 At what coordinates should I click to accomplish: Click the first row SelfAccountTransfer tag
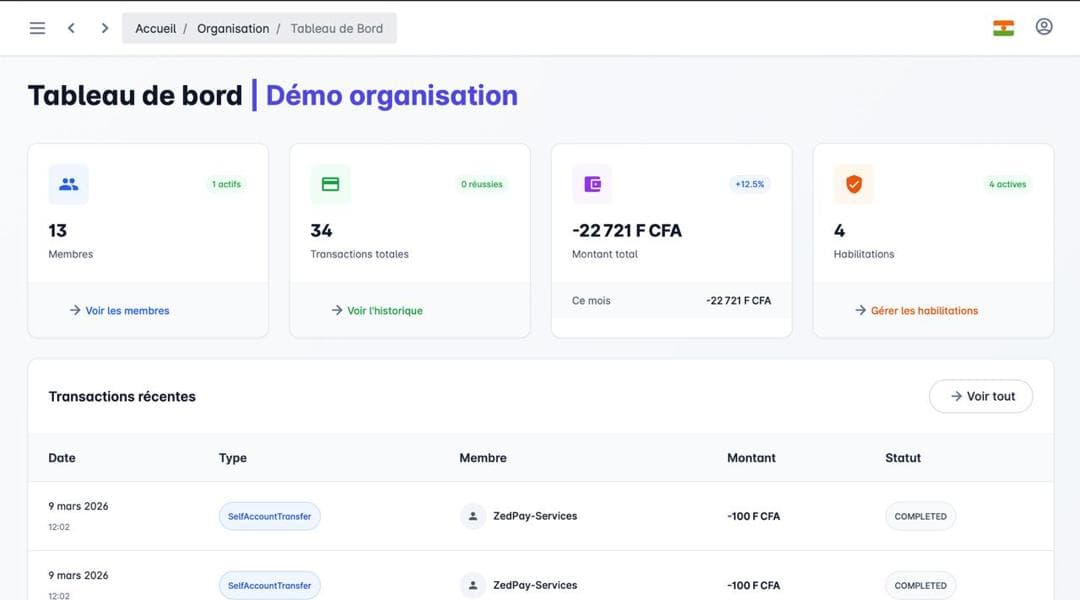pos(269,516)
